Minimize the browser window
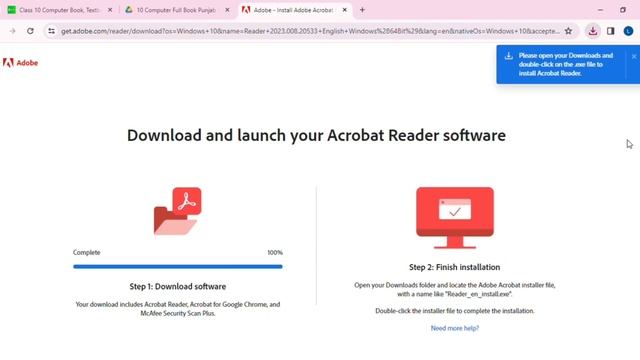Viewport: 640px width, 360px height. click(600, 10)
